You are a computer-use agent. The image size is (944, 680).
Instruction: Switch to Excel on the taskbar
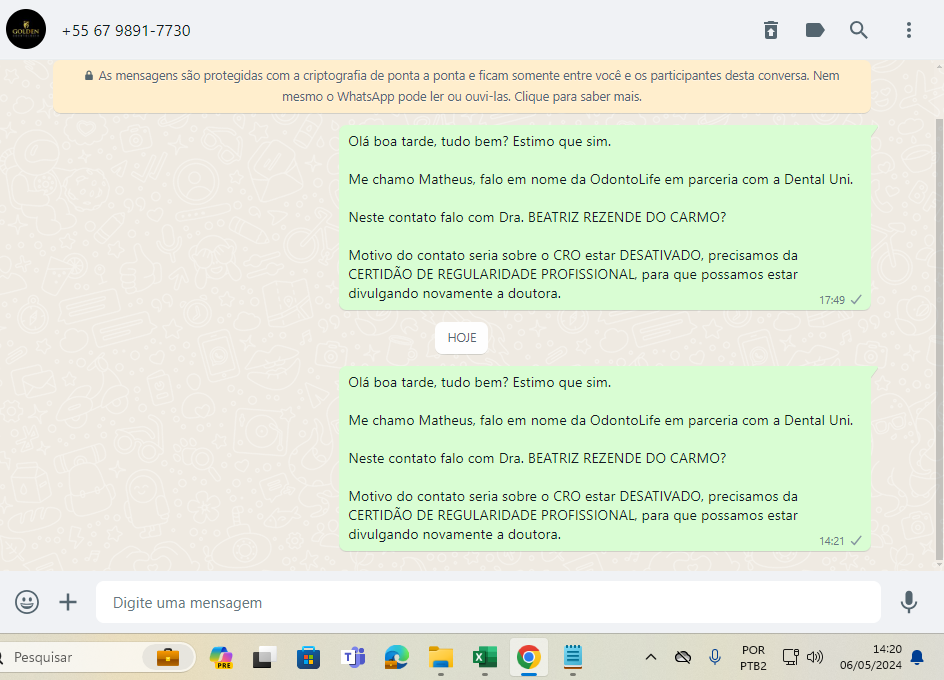pyautogui.click(x=485, y=657)
